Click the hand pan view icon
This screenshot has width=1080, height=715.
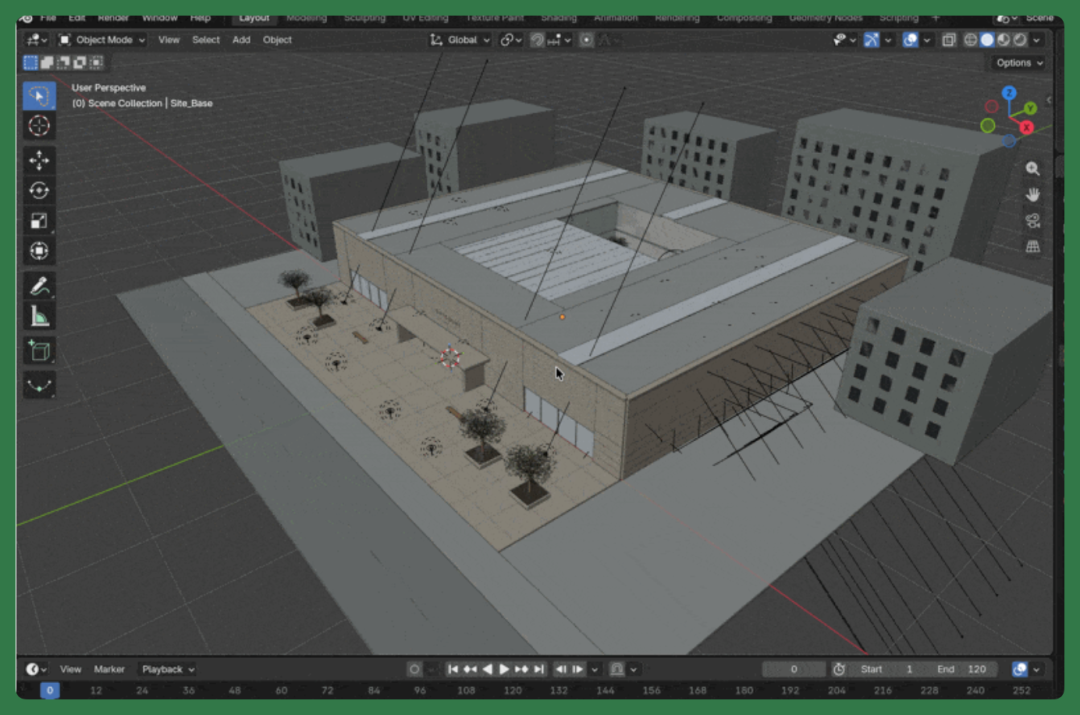(1032, 195)
